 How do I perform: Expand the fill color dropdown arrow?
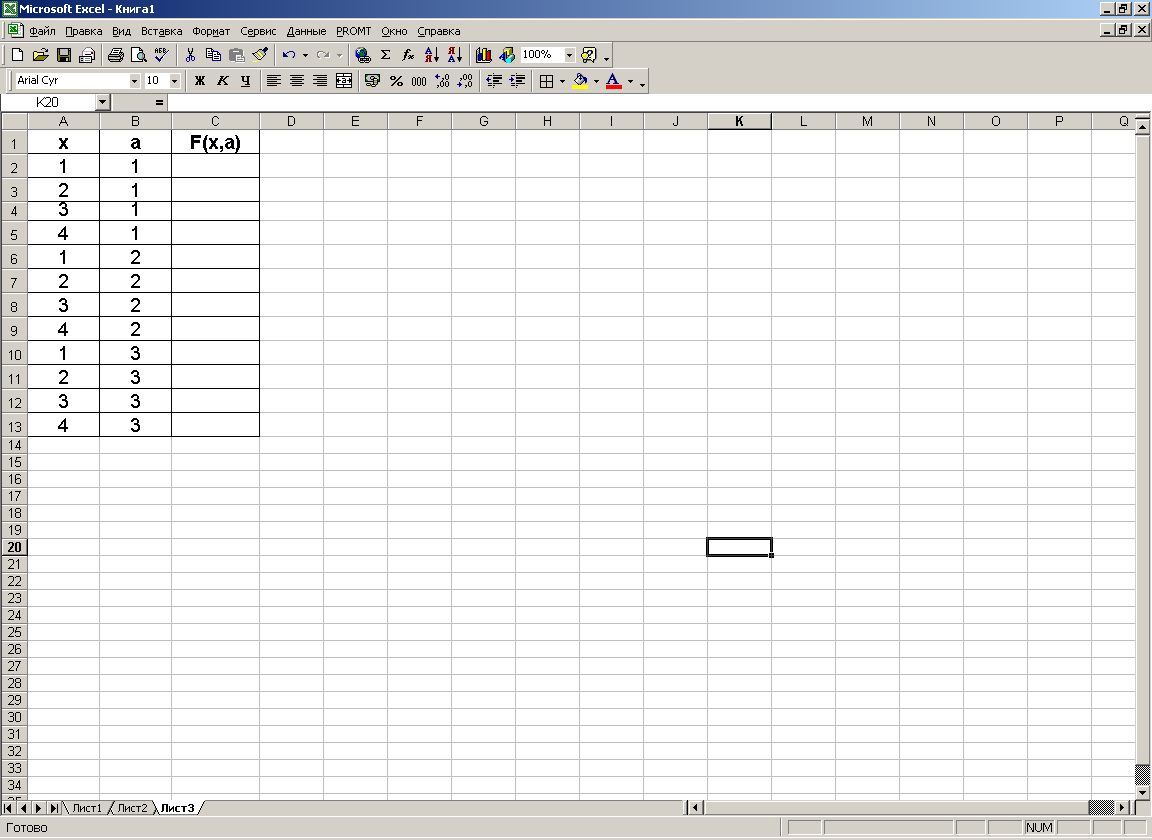click(x=597, y=81)
